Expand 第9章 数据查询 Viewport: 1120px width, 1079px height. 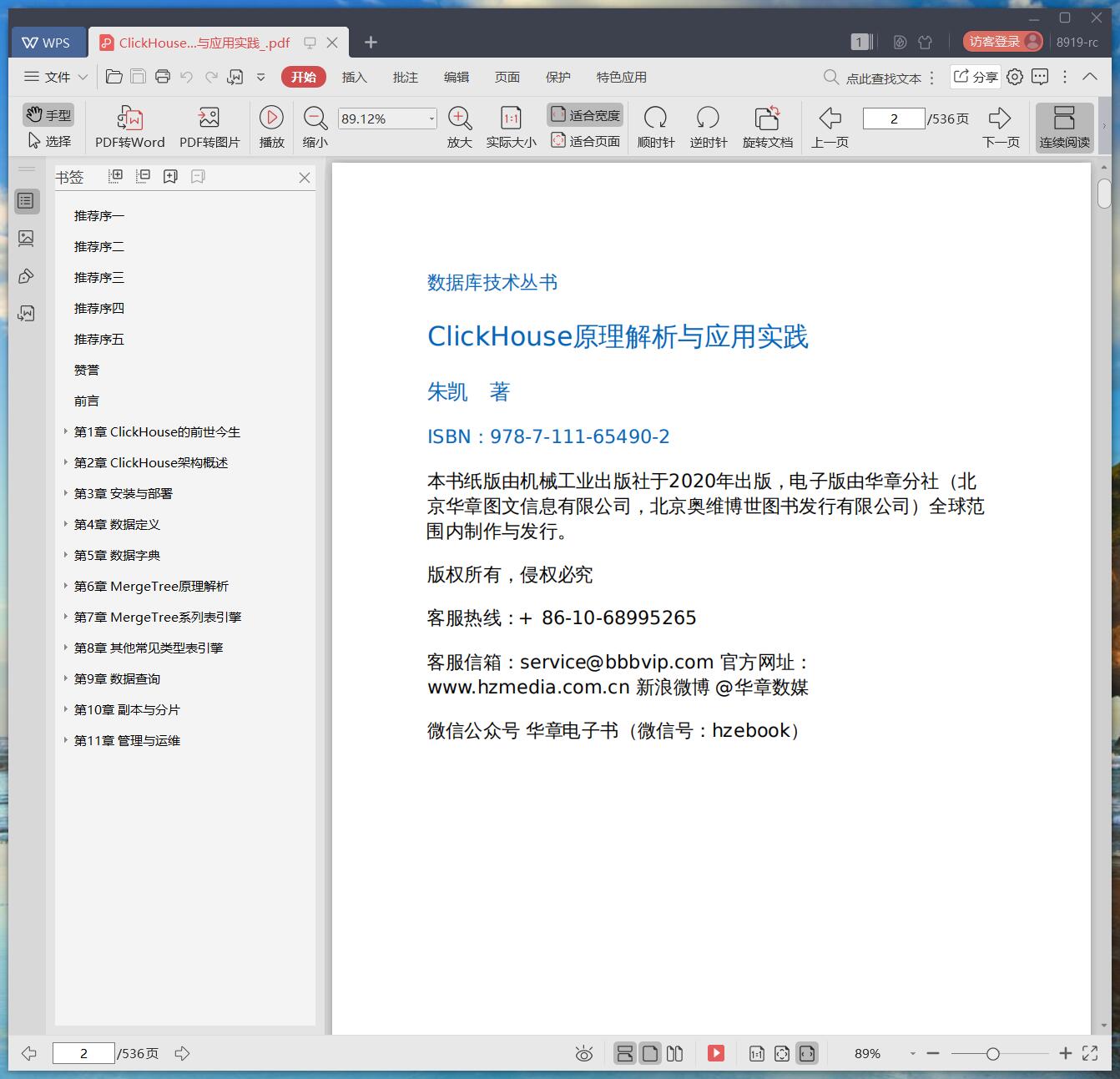(66, 678)
